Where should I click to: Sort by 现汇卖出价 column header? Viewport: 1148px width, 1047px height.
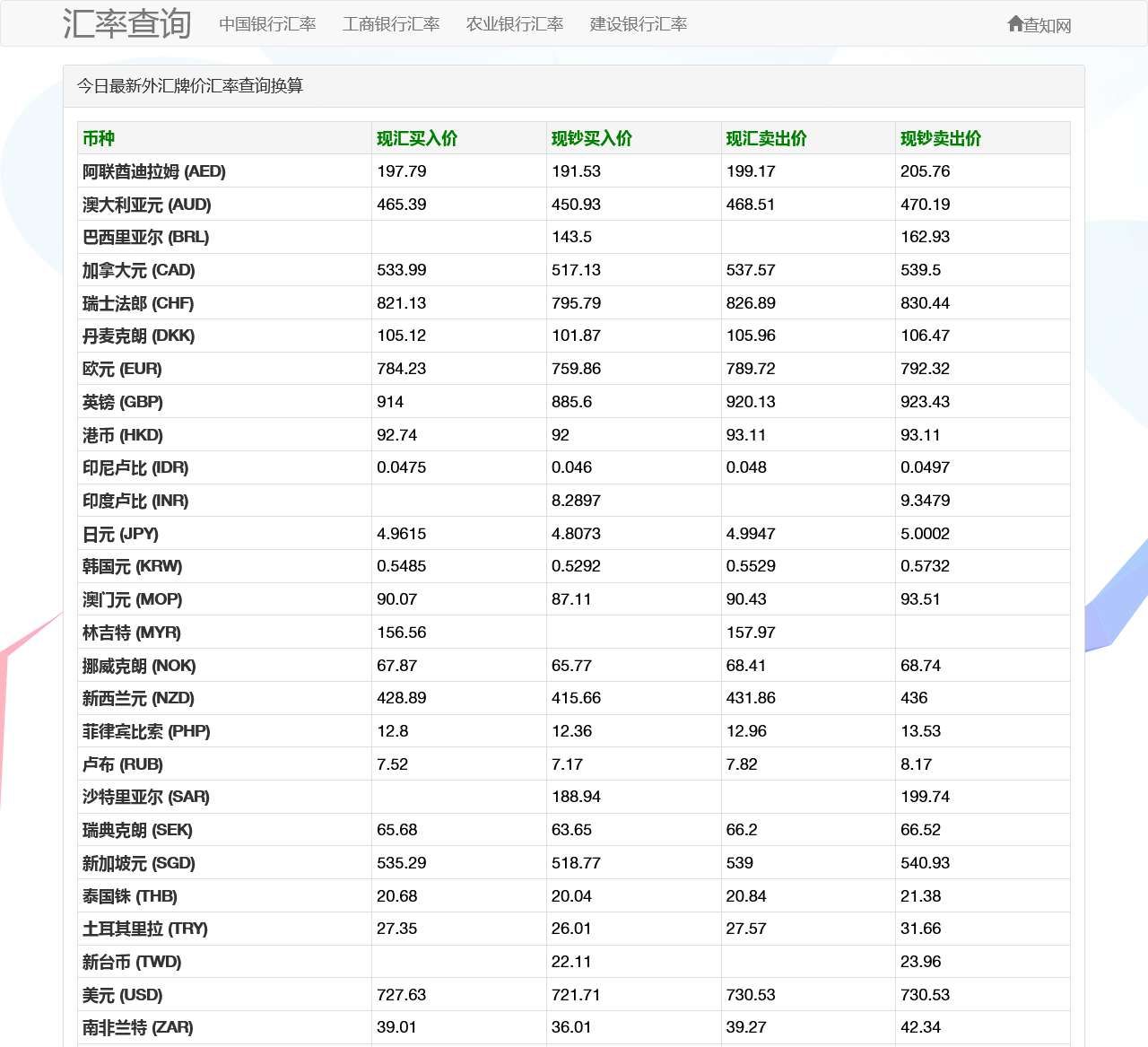click(x=765, y=138)
